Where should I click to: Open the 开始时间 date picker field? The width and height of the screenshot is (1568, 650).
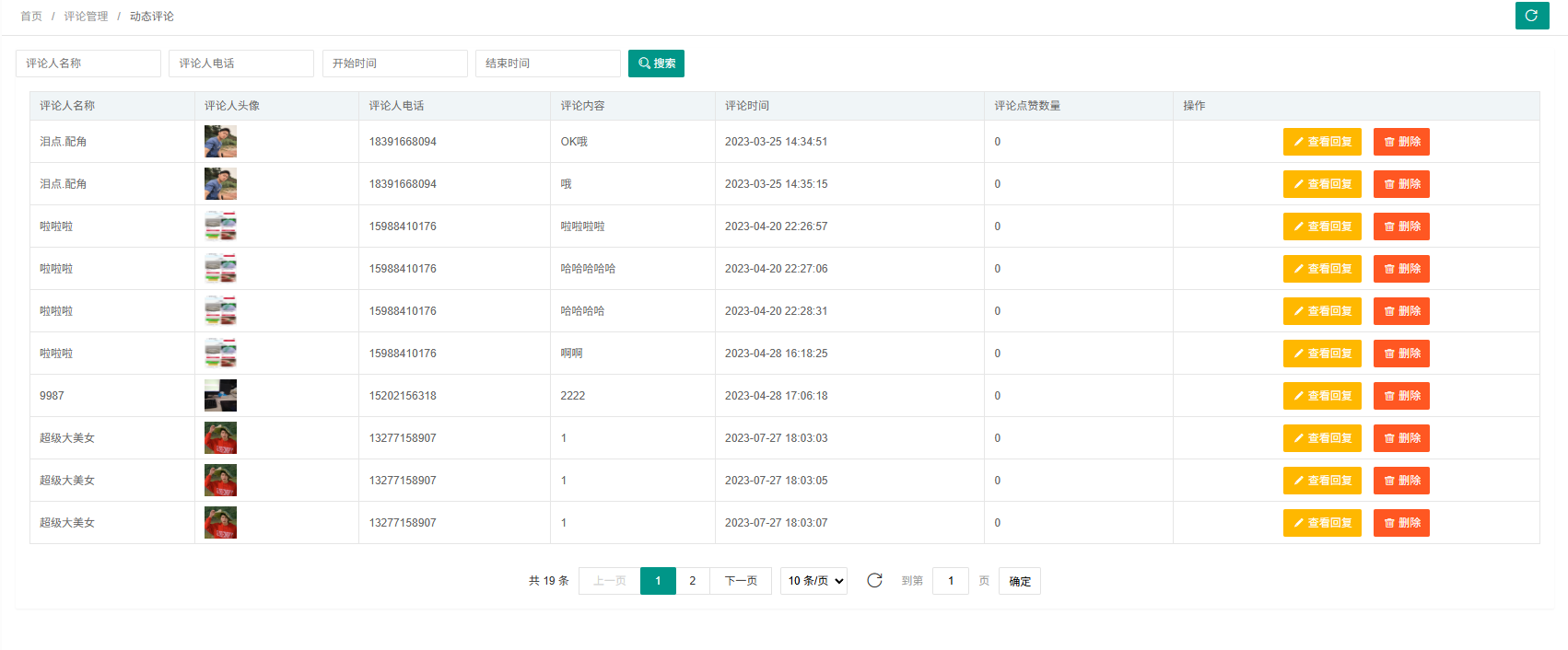click(x=394, y=64)
